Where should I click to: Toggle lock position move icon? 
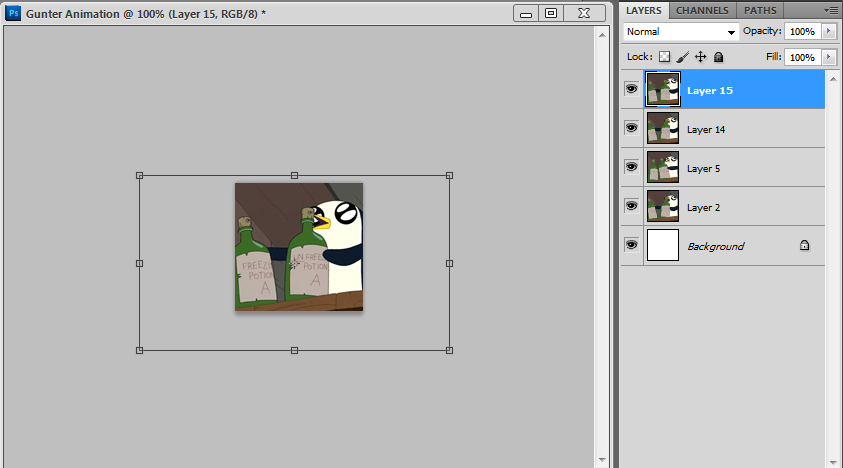tap(701, 56)
